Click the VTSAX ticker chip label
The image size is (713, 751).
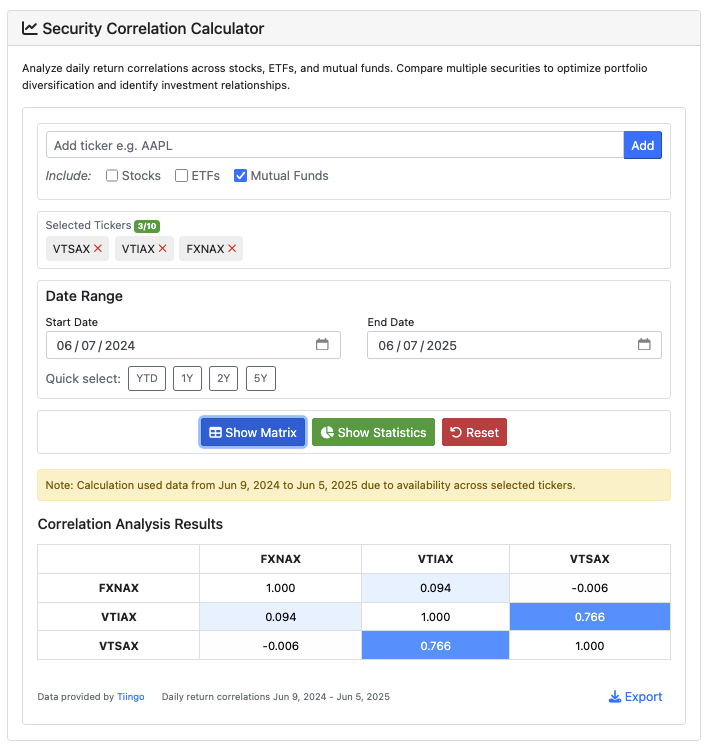[x=71, y=249]
